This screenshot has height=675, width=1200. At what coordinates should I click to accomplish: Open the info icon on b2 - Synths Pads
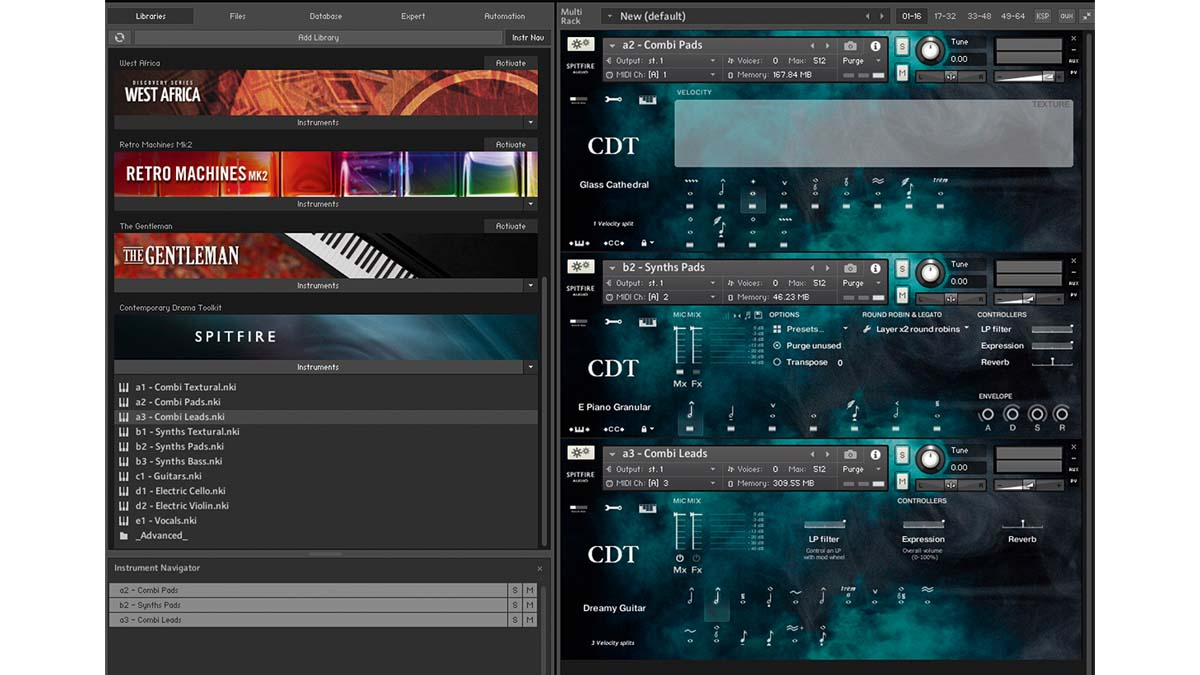point(876,268)
